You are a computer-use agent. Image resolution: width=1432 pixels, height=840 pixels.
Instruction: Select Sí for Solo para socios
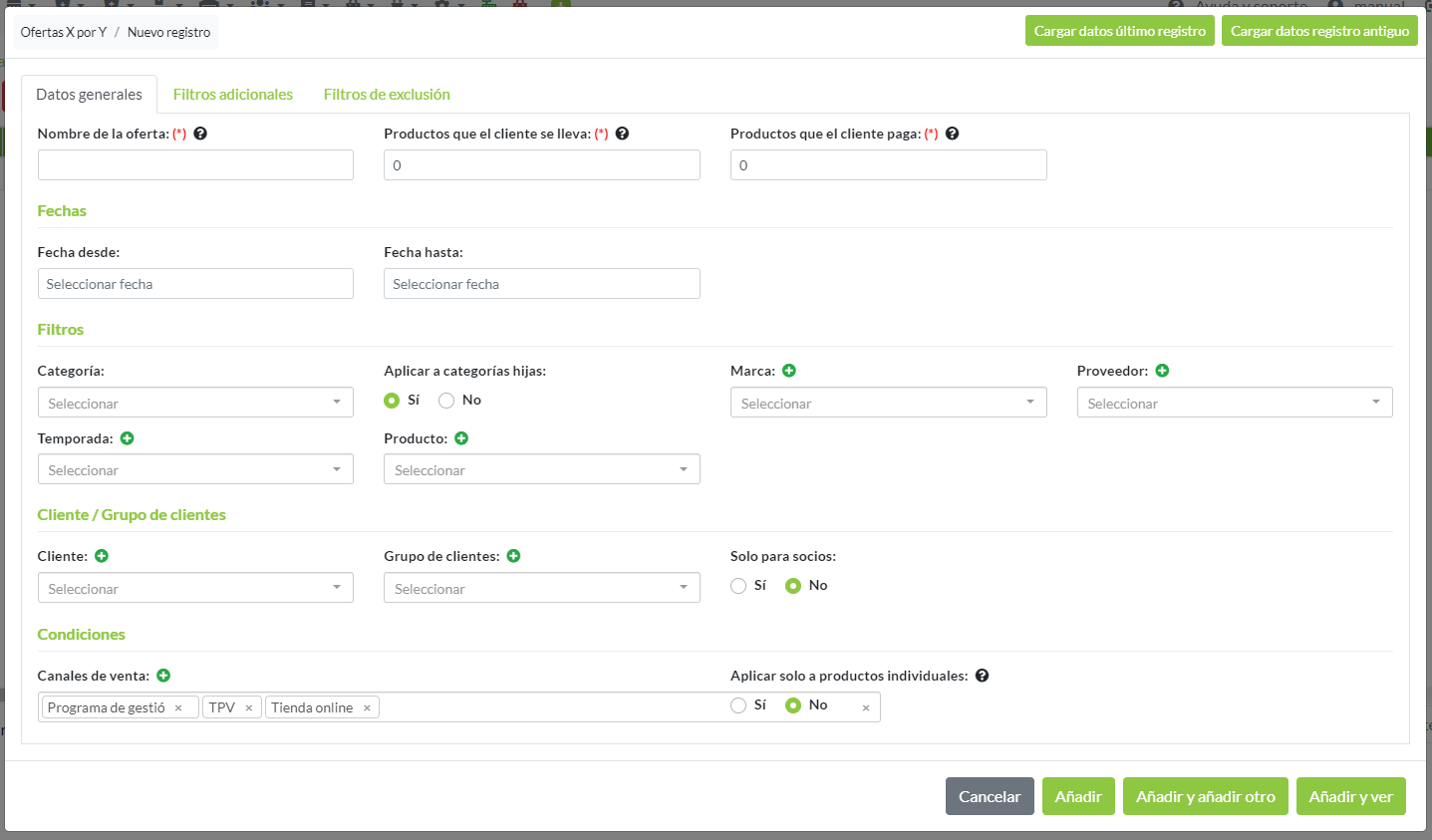point(738,586)
